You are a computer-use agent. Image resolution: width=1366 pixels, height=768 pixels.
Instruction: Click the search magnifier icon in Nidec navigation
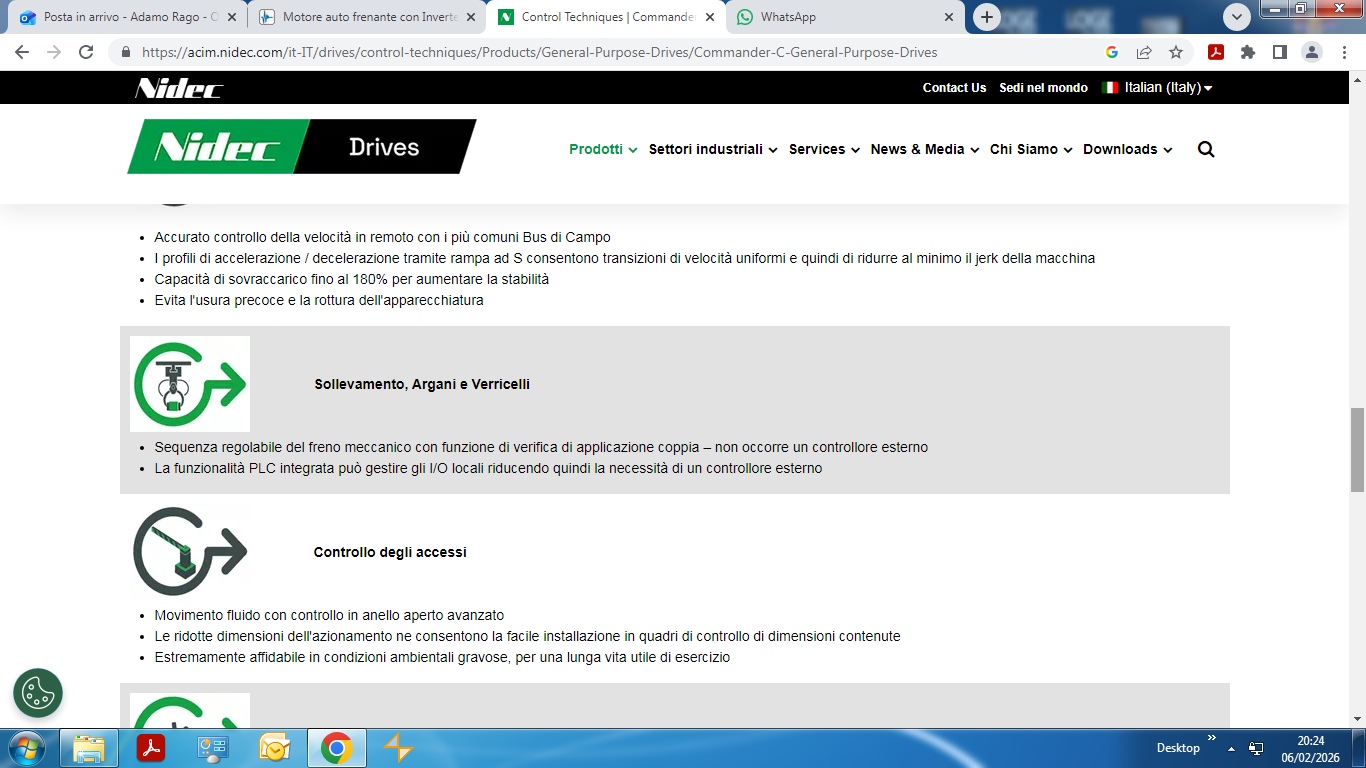[x=1205, y=149]
